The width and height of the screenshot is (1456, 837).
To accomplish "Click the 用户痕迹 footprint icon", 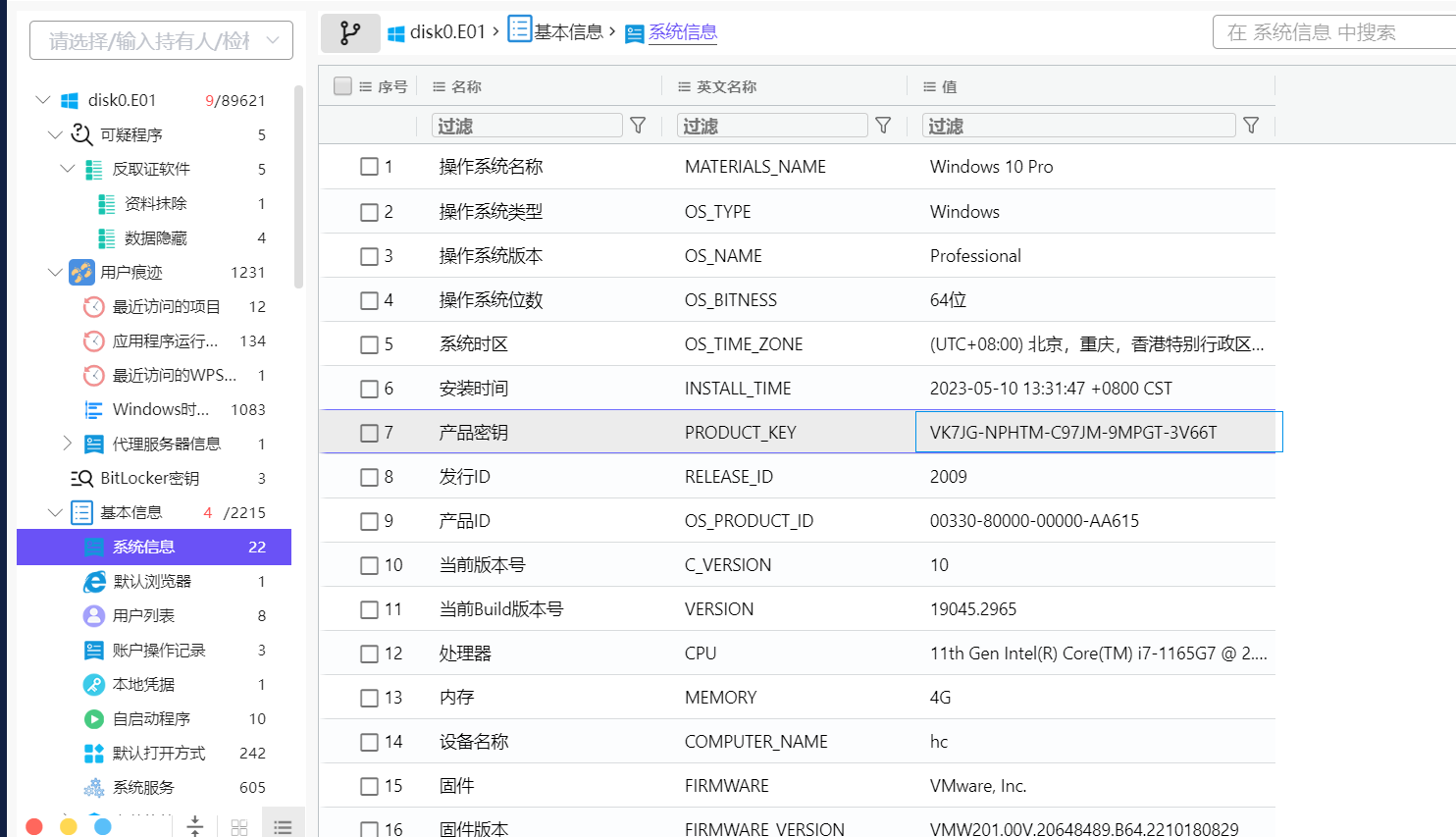I will pos(81,273).
